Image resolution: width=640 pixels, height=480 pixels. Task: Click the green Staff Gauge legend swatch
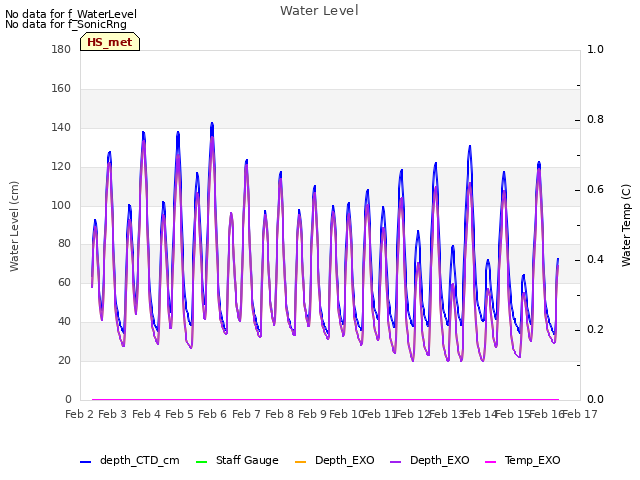click(x=202, y=462)
